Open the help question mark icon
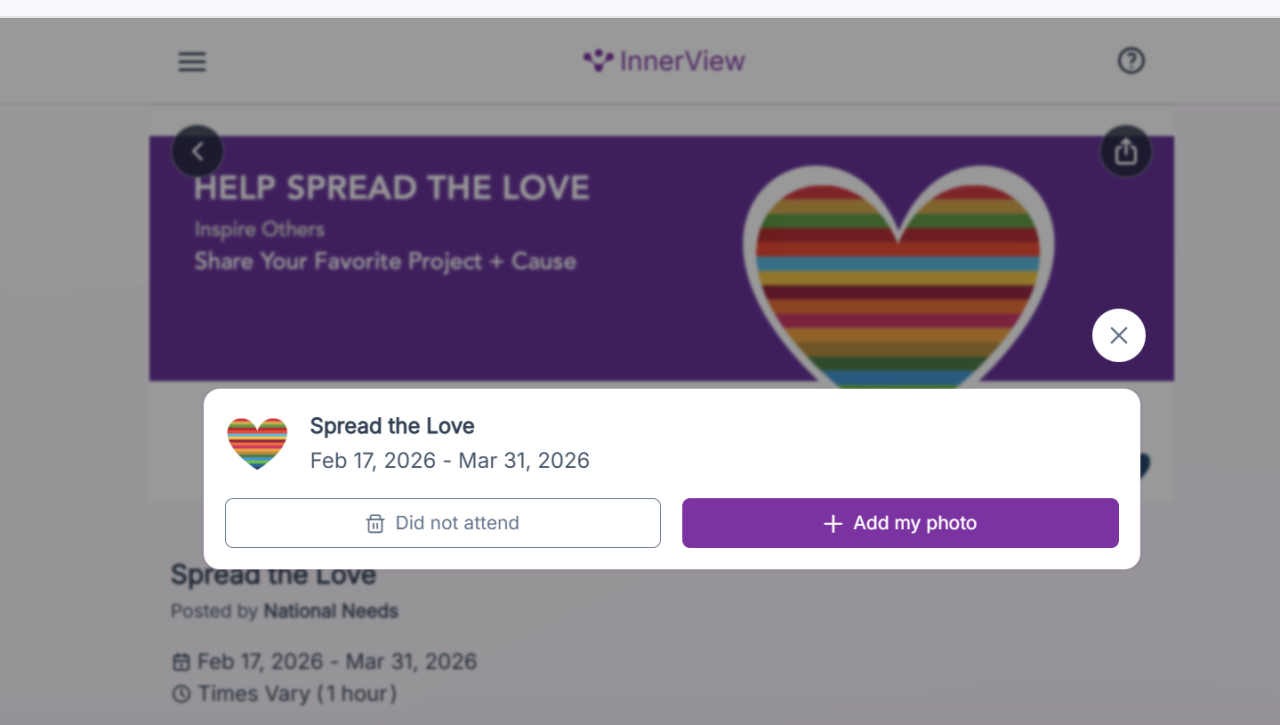The height and width of the screenshot is (725, 1280). (x=1130, y=61)
